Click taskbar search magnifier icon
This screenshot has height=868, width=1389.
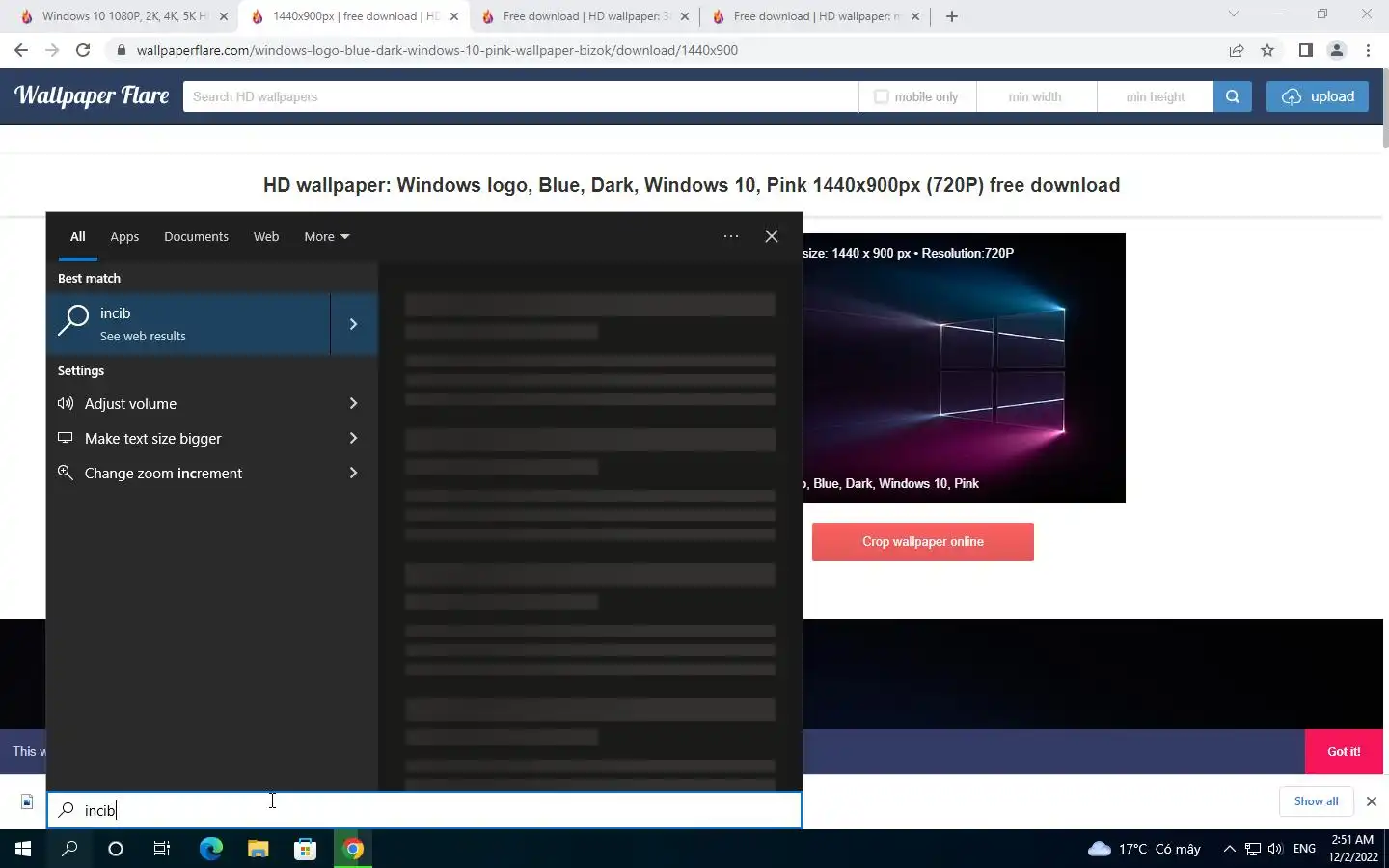(69, 849)
